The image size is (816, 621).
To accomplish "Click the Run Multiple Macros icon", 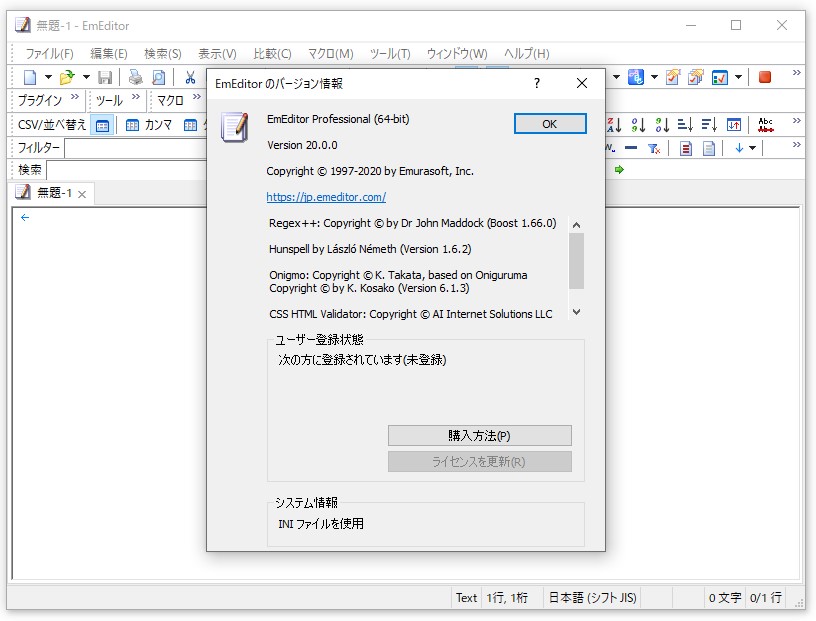I will tap(693, 76).
